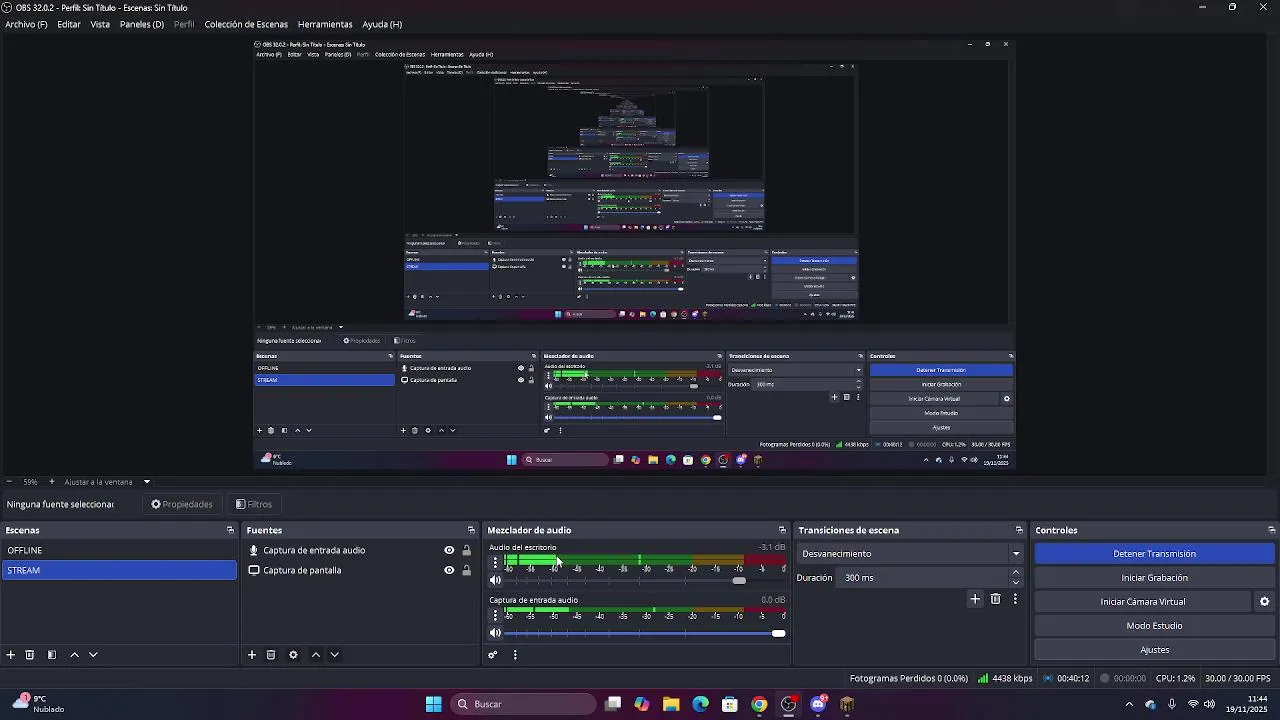Open Chrome from the taskbar

759,704
